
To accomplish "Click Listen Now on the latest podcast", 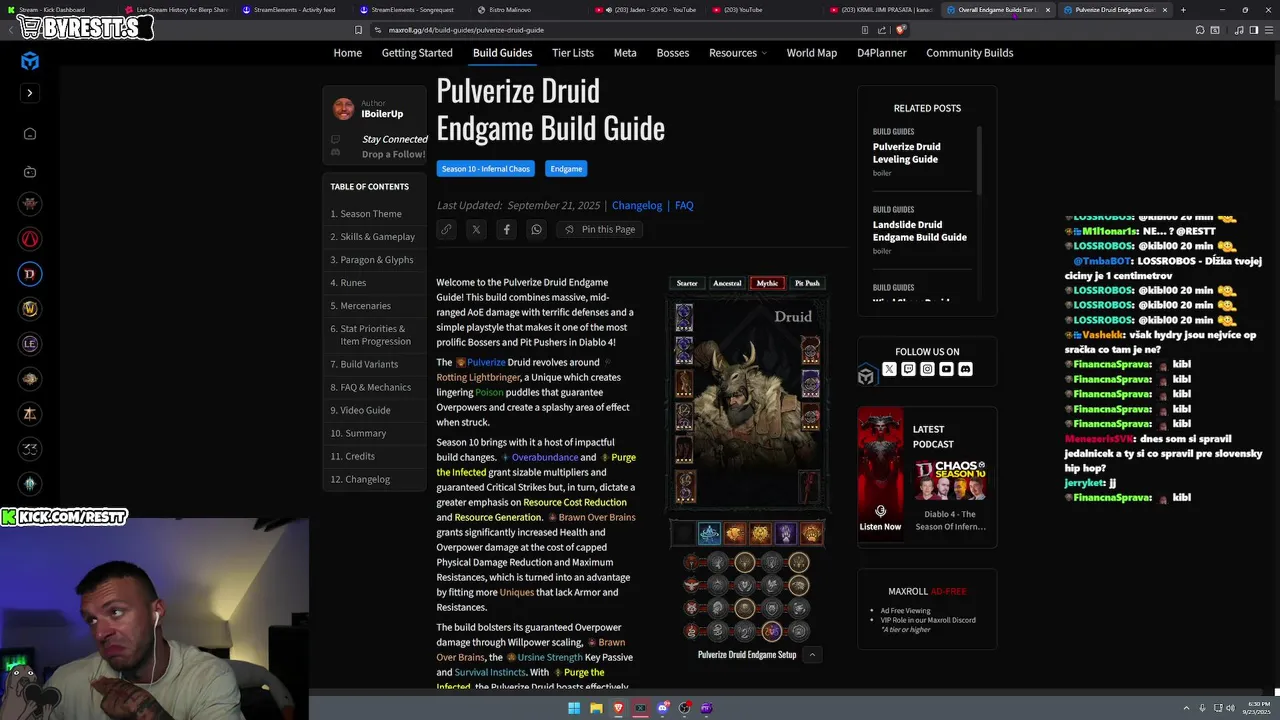I will (880, 527).
